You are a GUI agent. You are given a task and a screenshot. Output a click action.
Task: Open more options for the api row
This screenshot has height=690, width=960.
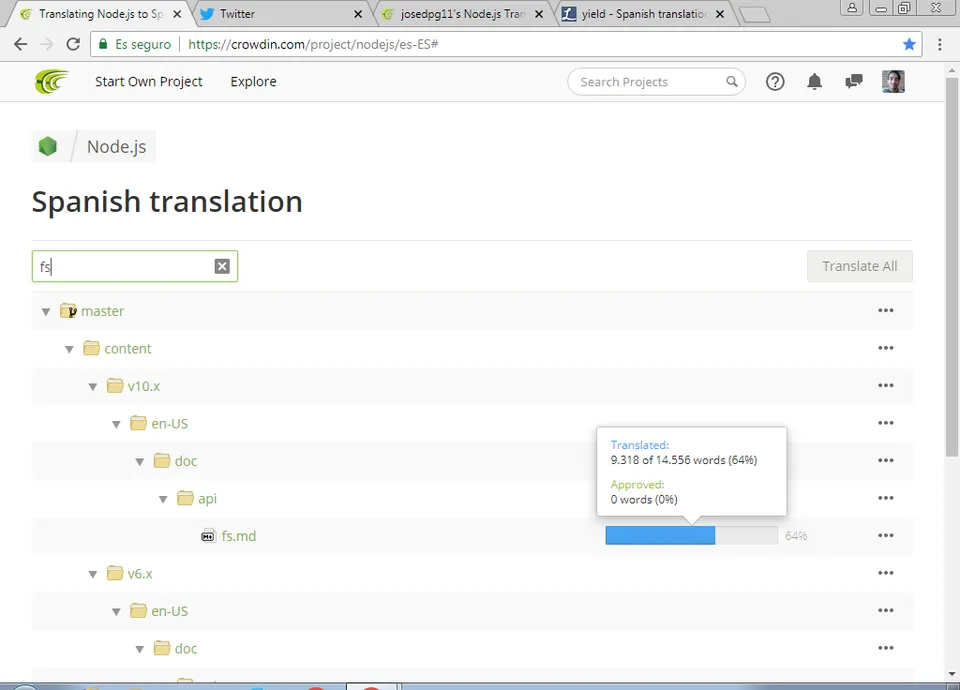(885, 498)
